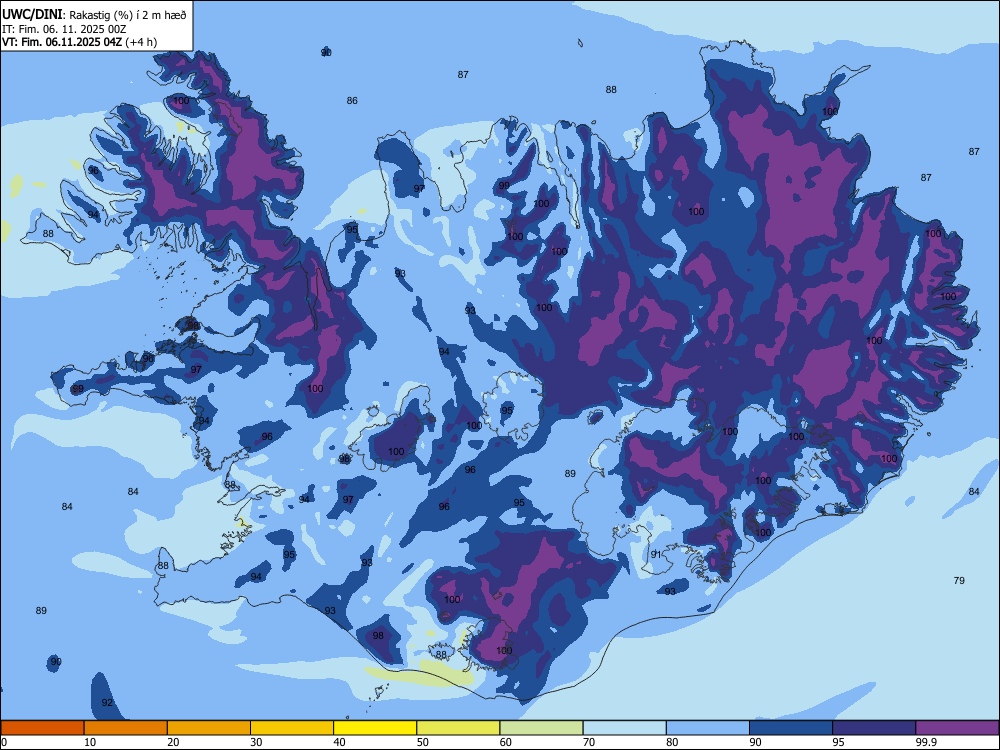Click the yellow-green 50–60 legend swatch
Image resolution: width=1000 pixels, height=750 pixels.
pyautogui.click(x=458, y=728)
